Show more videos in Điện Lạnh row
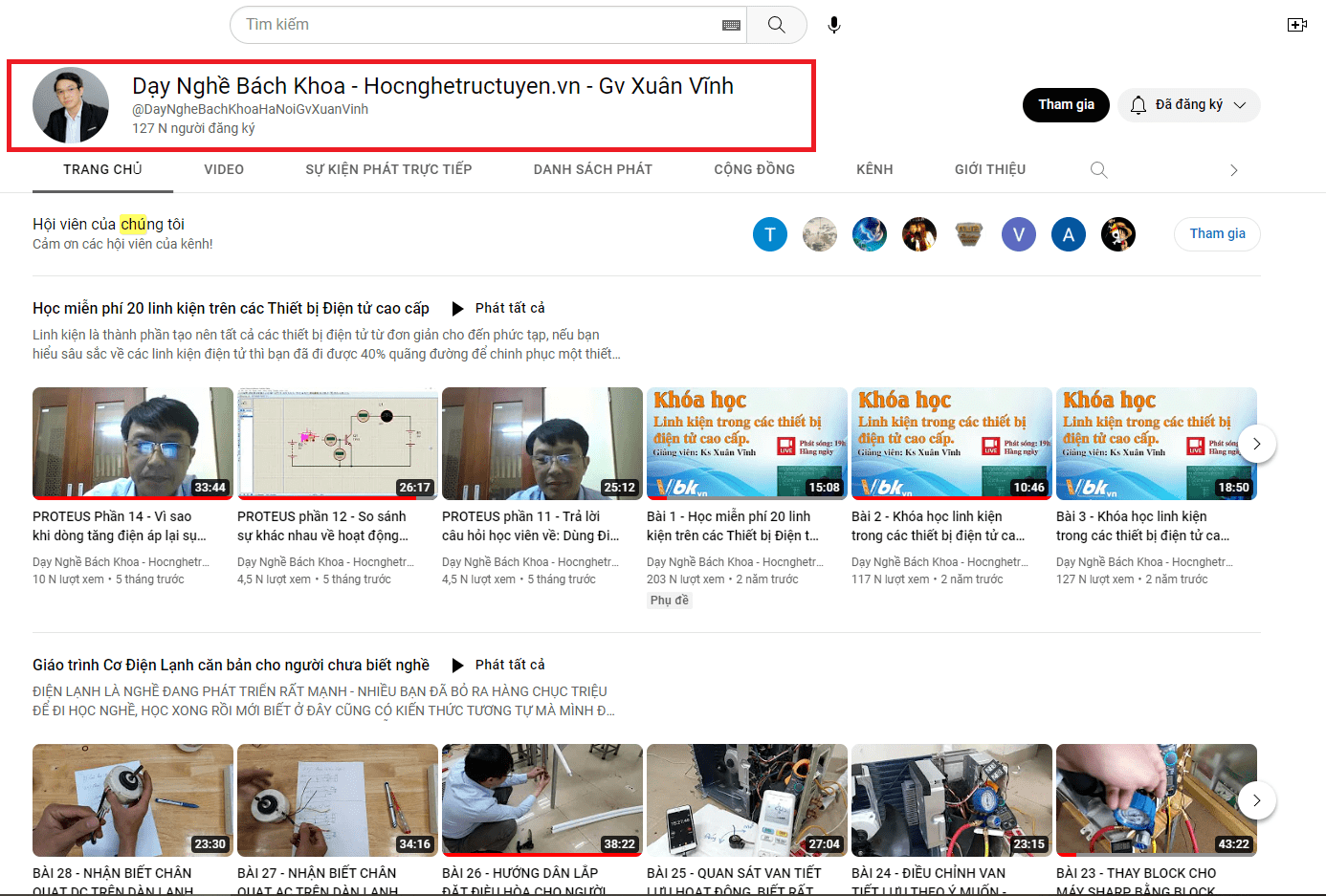The height and width of the screenshot is (896, 1326). [1257, 800]
